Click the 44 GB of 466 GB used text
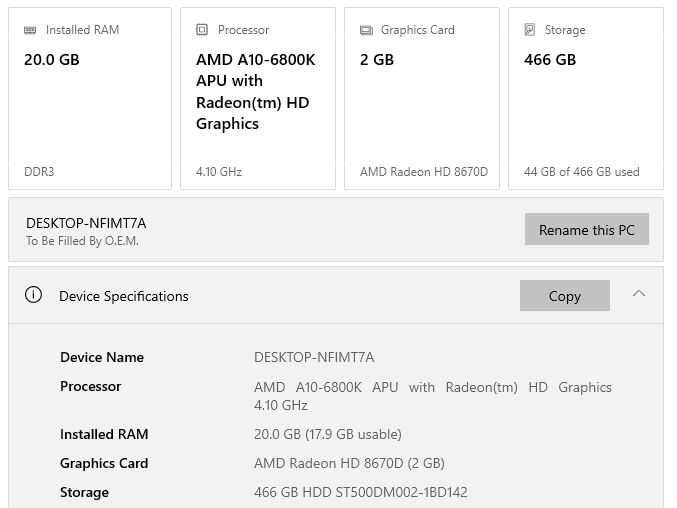 tap(581, 172)
